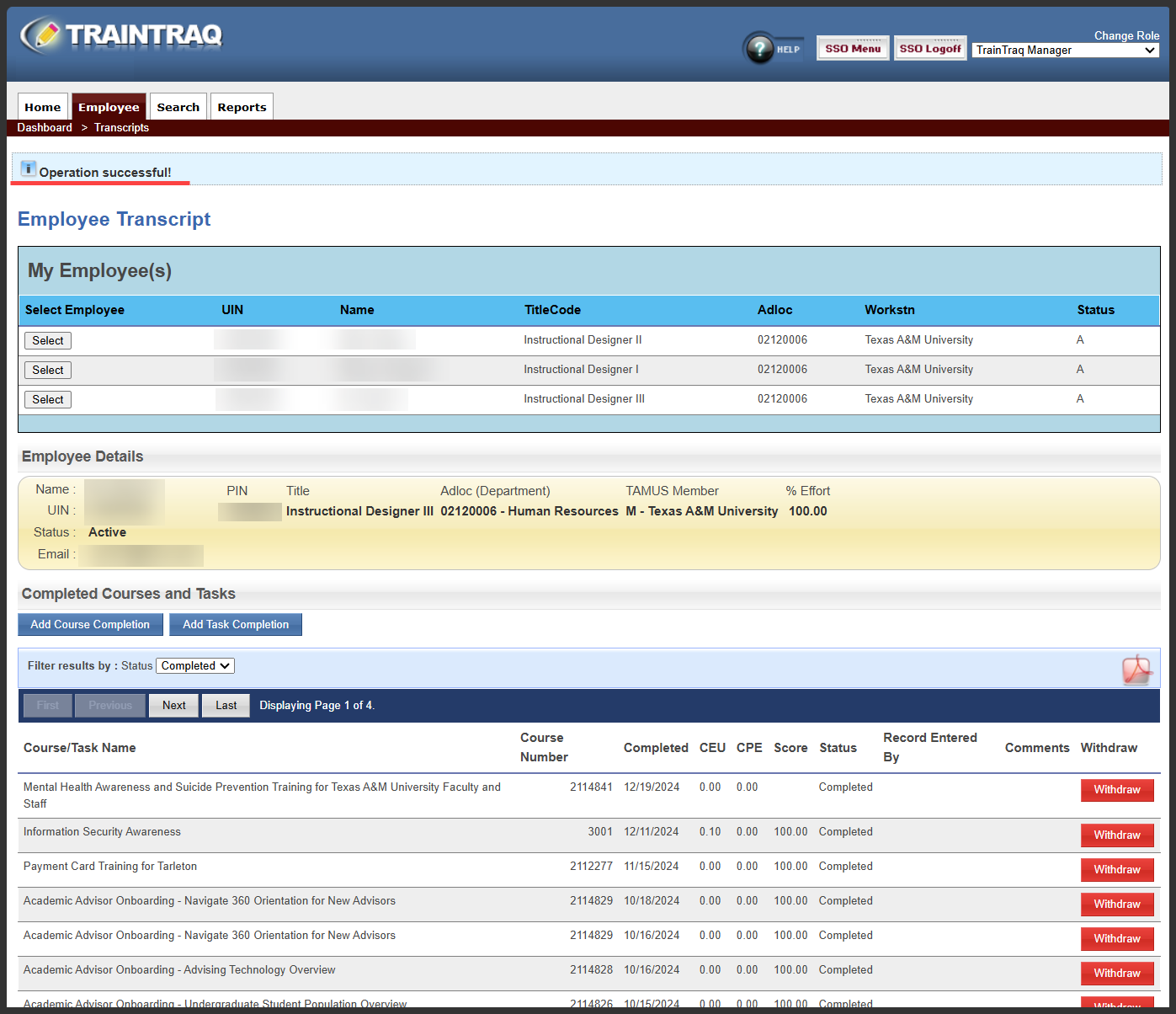Click the Add Task Completion button
This screenshot has height=1014, width=1176.
point(235,624)
